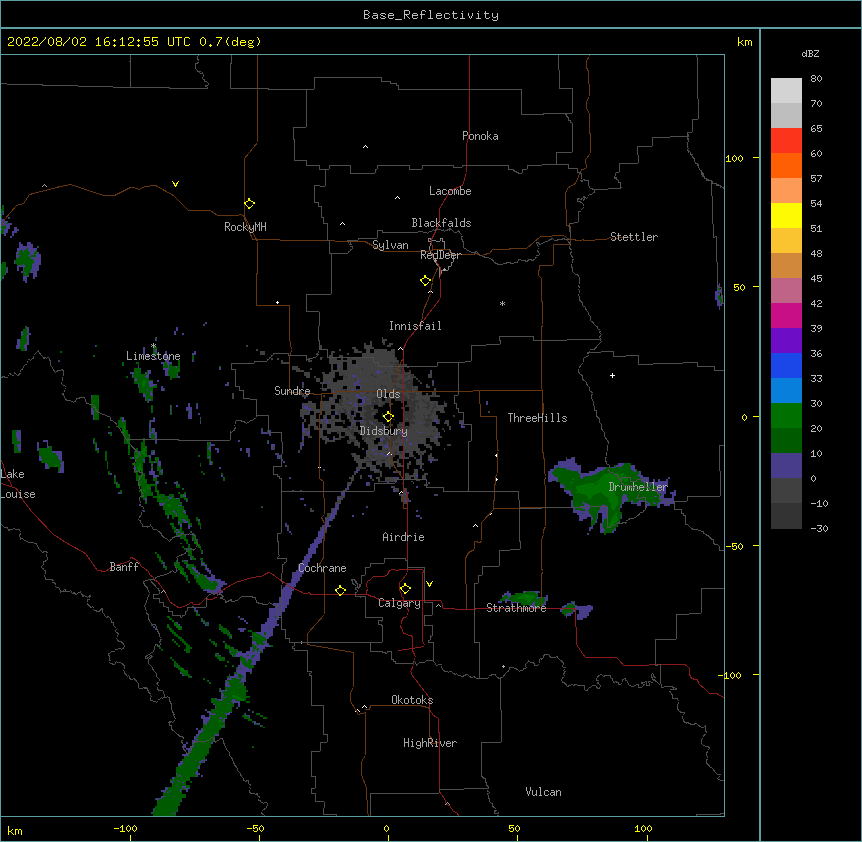
Task: Click the yellow marker just above Calgary label
Action: pos(405,589)
